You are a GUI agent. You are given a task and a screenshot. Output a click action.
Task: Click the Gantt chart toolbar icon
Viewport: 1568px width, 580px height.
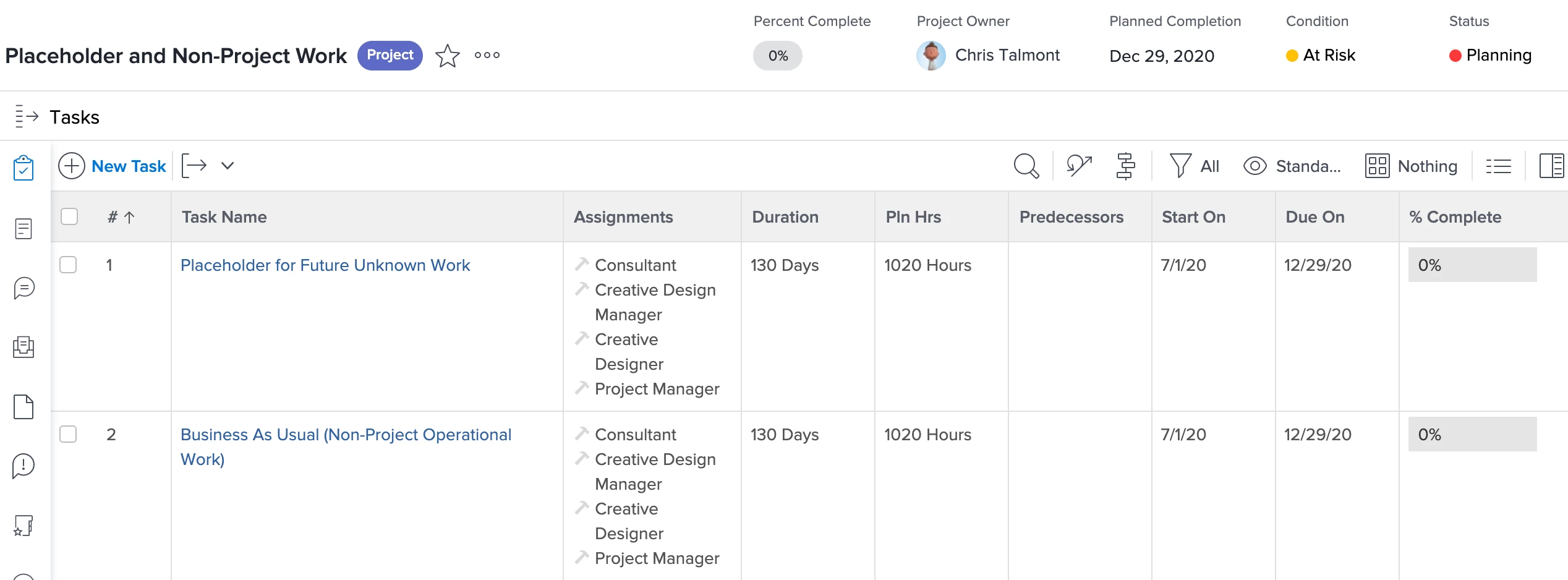[1125, 166]
